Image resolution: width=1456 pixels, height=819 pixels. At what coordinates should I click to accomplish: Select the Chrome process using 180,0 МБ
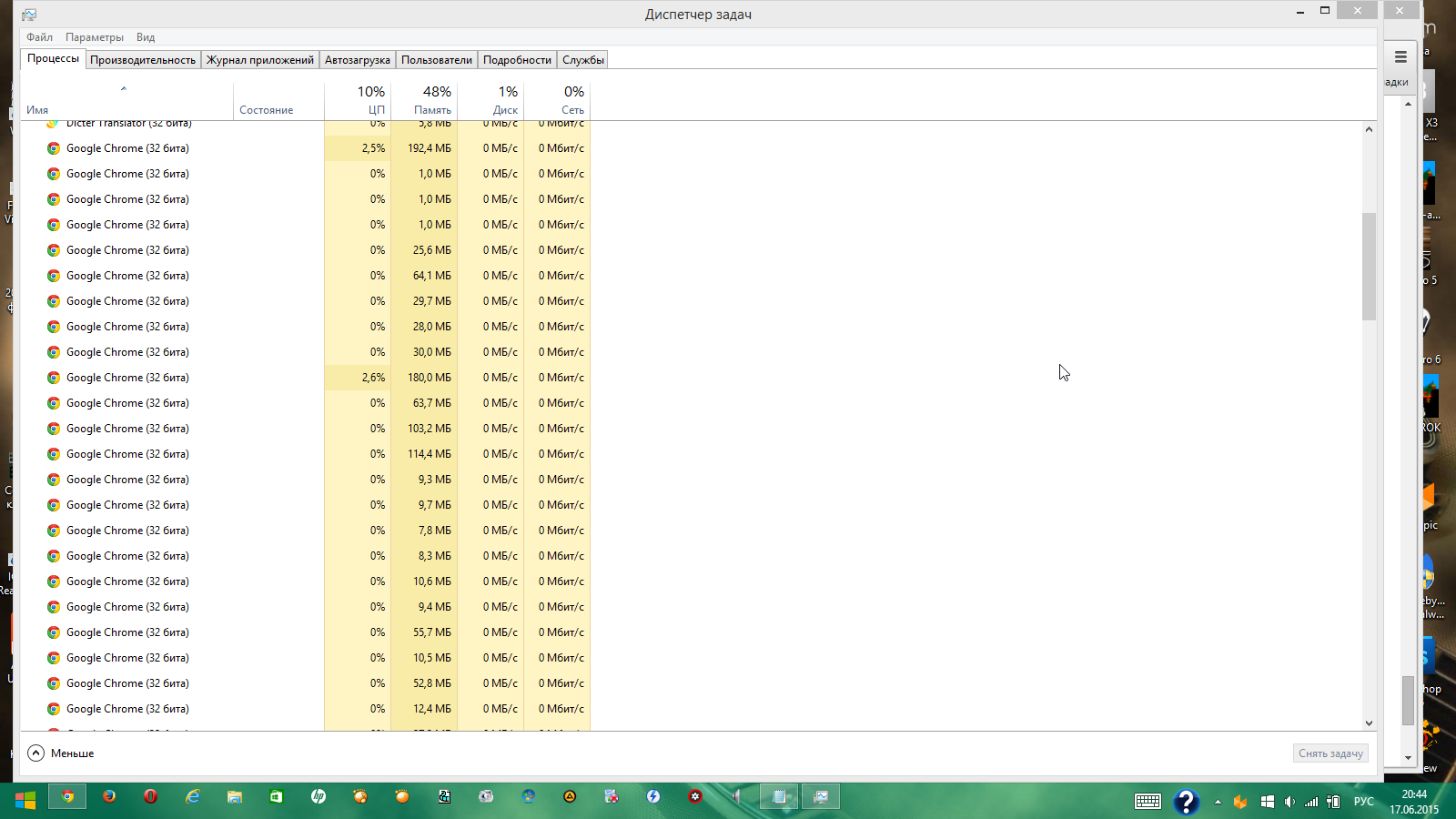306,378
